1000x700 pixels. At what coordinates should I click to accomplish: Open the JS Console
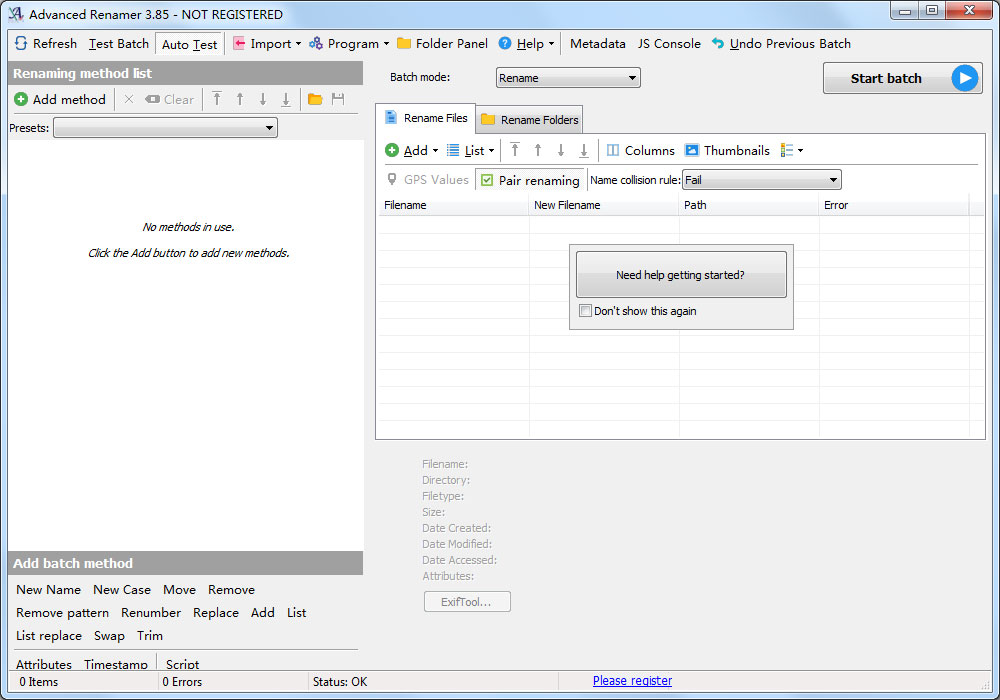669,43
